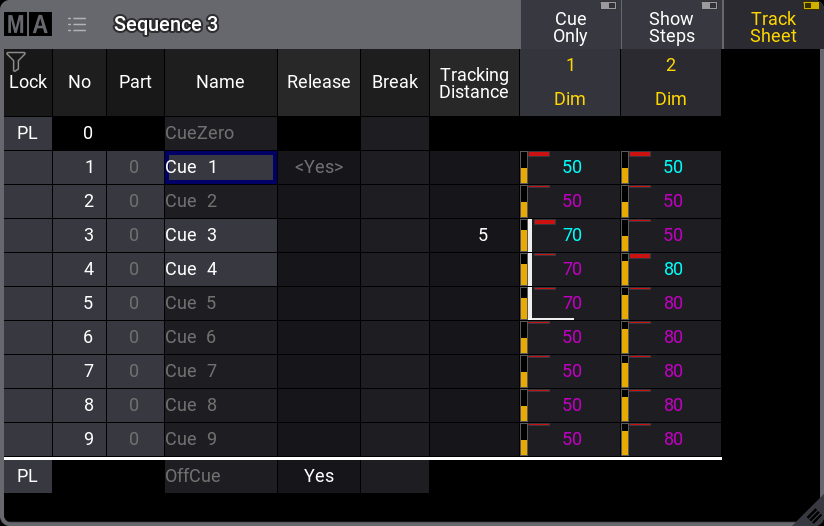Click the Release cell showing <Yes> for Cue 1
Image resolution: width=824 pixels, height=526 pixels.
point(318,168)
